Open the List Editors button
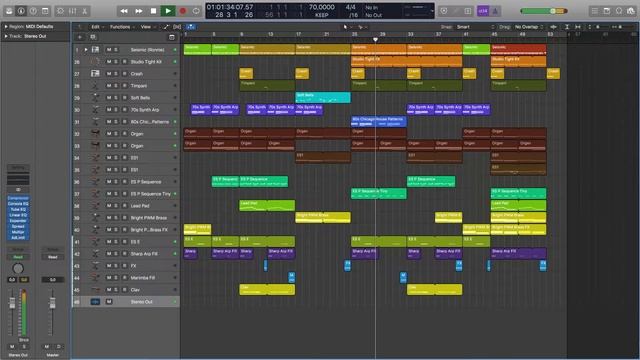640x360 pixels. 595,11
